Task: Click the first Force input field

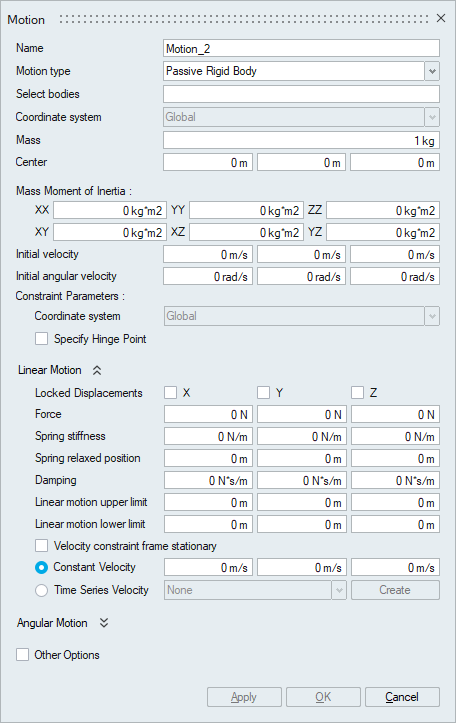Action: [x=208, y=415]
